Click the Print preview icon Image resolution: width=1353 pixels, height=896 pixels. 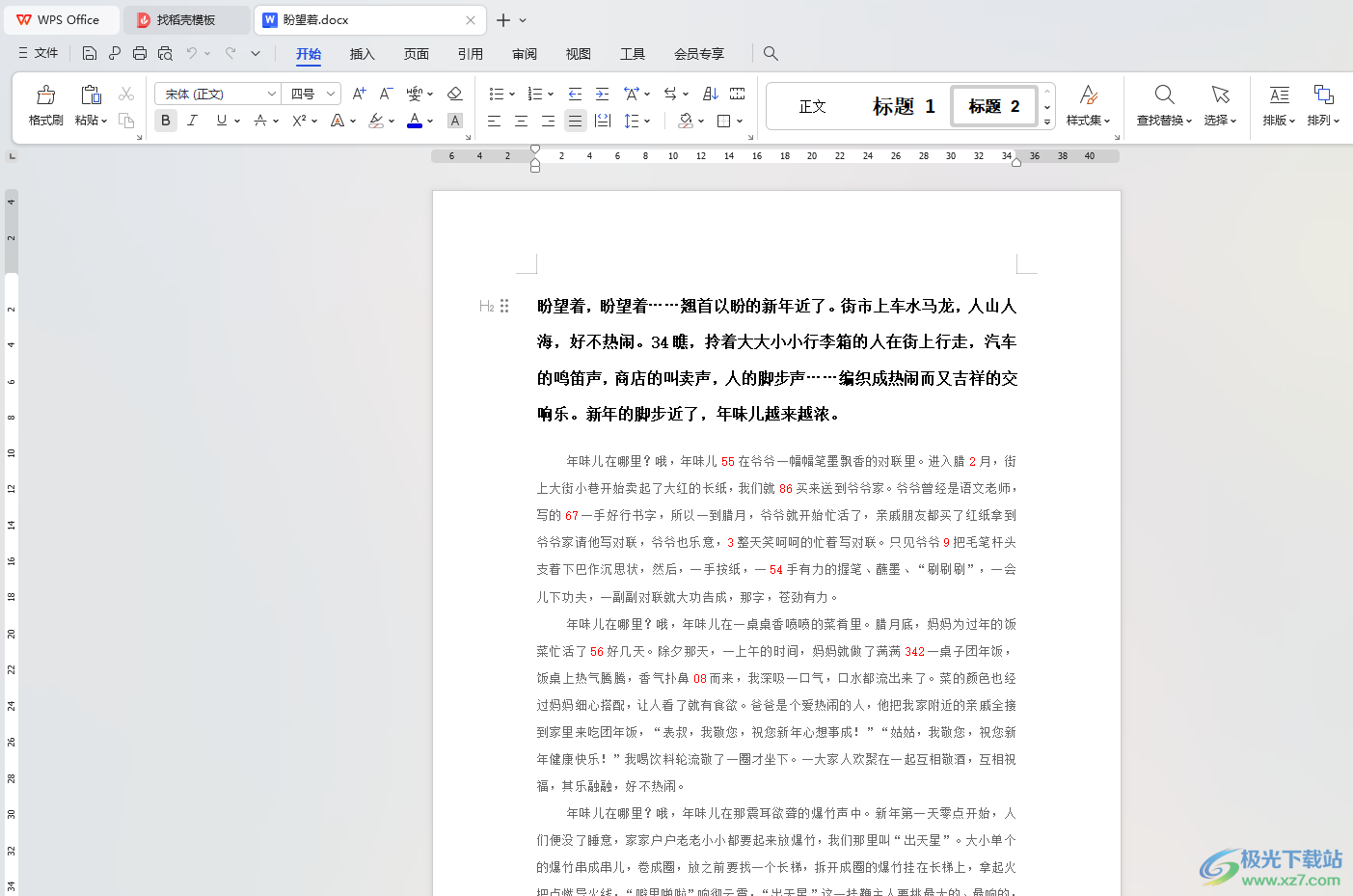[x=165, y=53]
